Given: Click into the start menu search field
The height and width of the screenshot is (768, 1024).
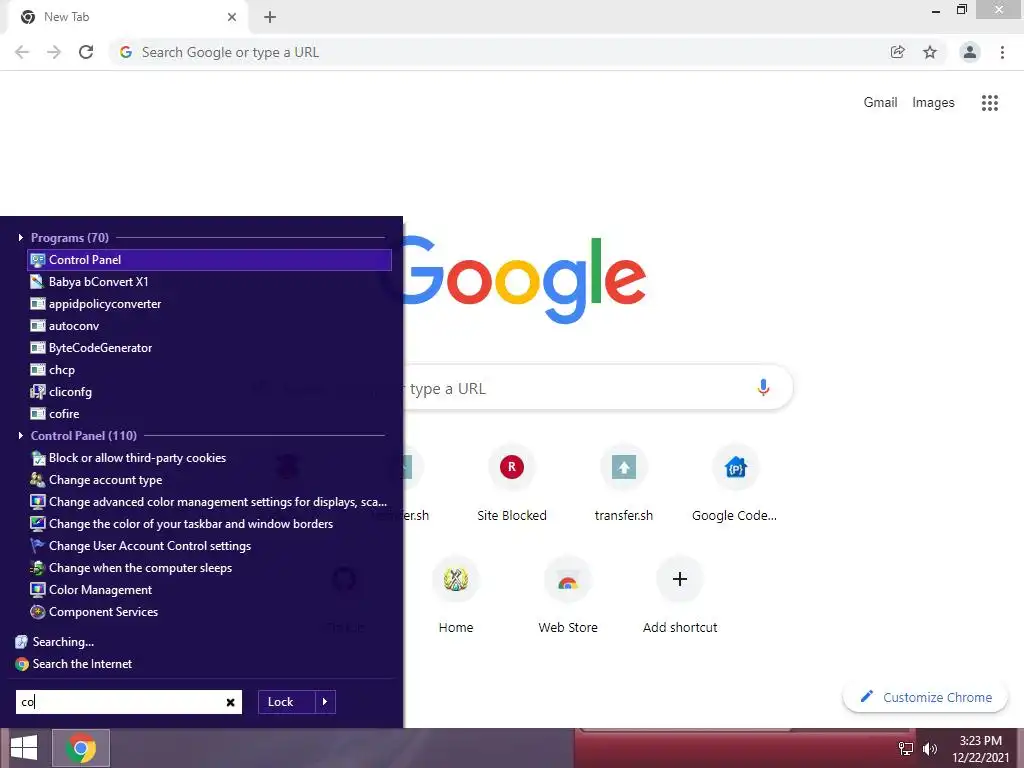Looking at the screenshot, I should pos(119,702).
